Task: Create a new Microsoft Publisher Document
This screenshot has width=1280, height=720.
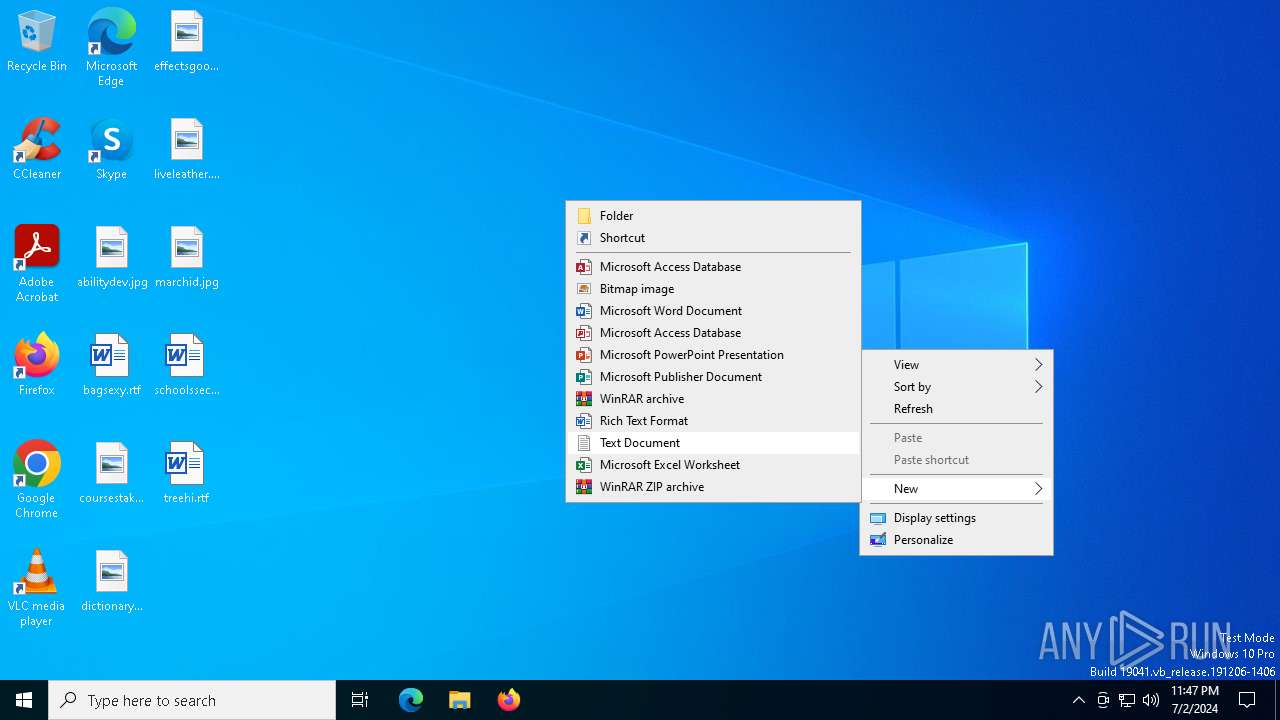Action: click(x=713, y=377)
